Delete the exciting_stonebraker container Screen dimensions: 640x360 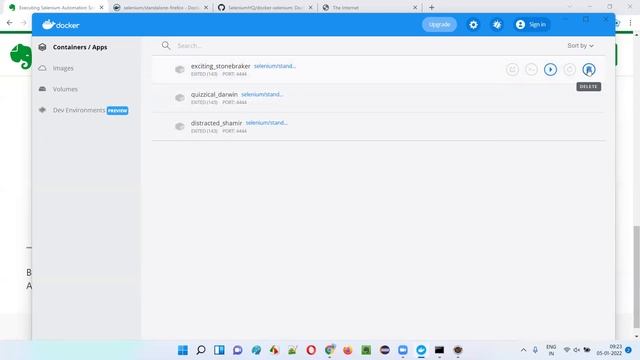tap(589, 69)
